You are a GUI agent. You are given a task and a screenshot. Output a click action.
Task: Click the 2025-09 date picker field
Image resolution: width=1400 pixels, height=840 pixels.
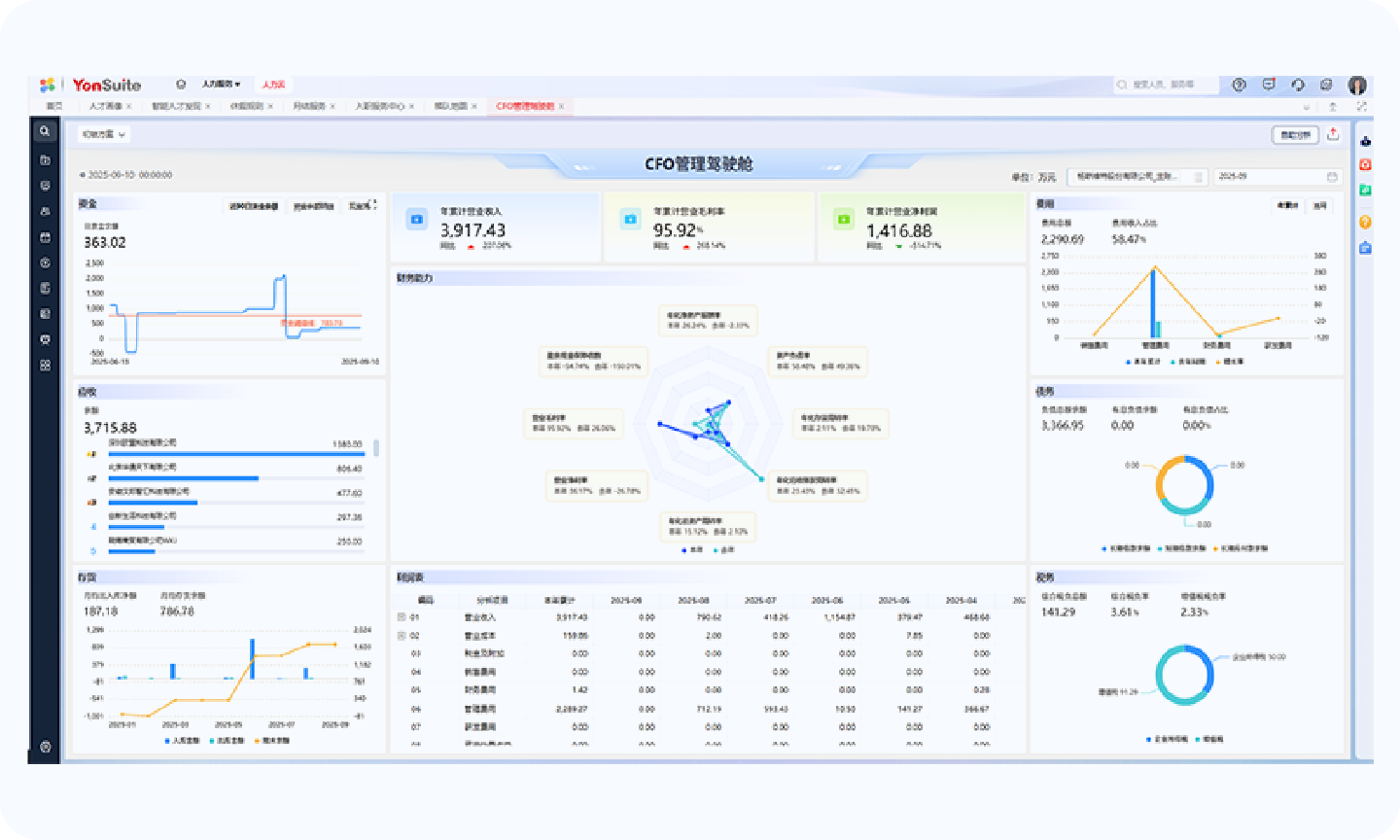[1277, 177]
